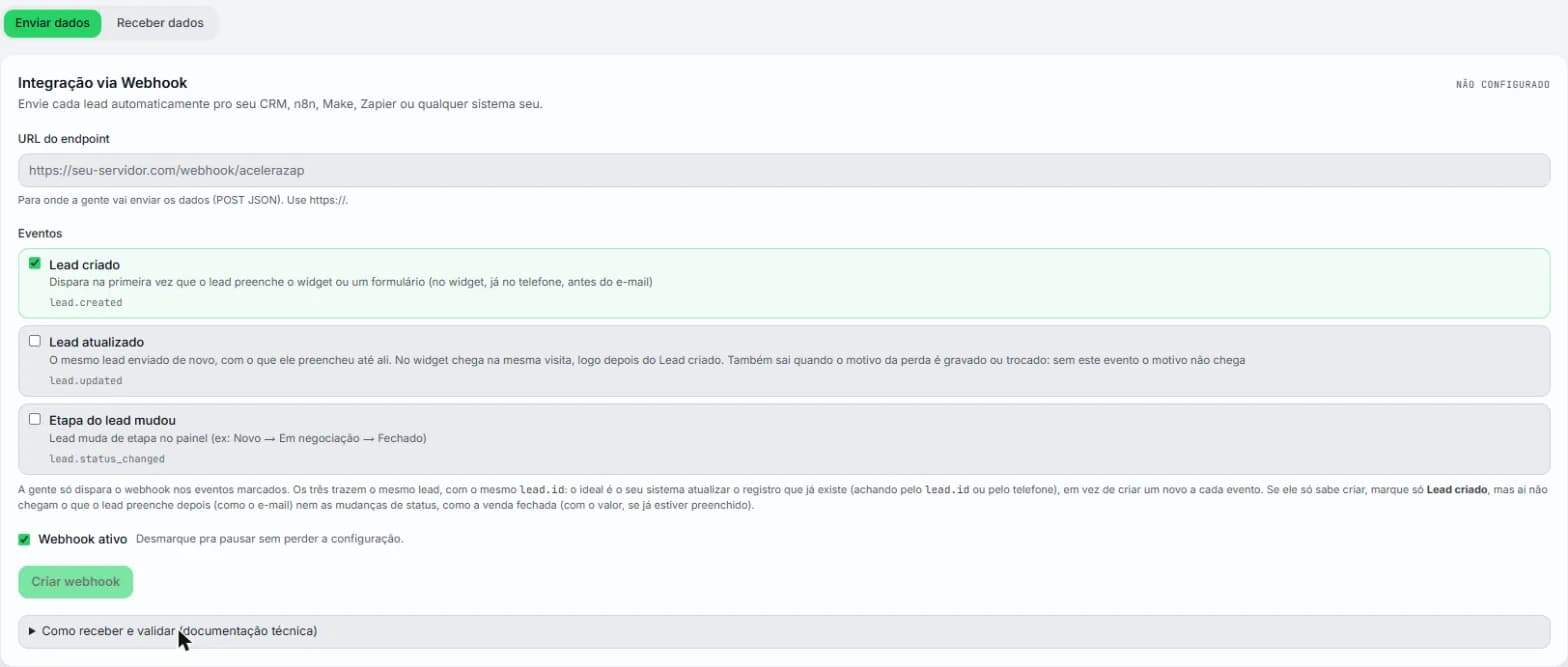Viewport: 1568px width, 667px height.
Task: Click the URL do endpoint label
Action: tap(64, 138)
